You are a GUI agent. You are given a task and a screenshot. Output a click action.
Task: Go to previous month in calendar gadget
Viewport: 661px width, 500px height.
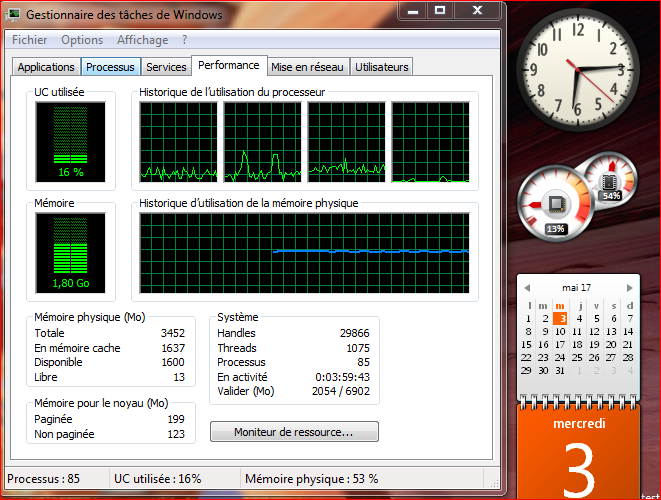tap(525, 285)
